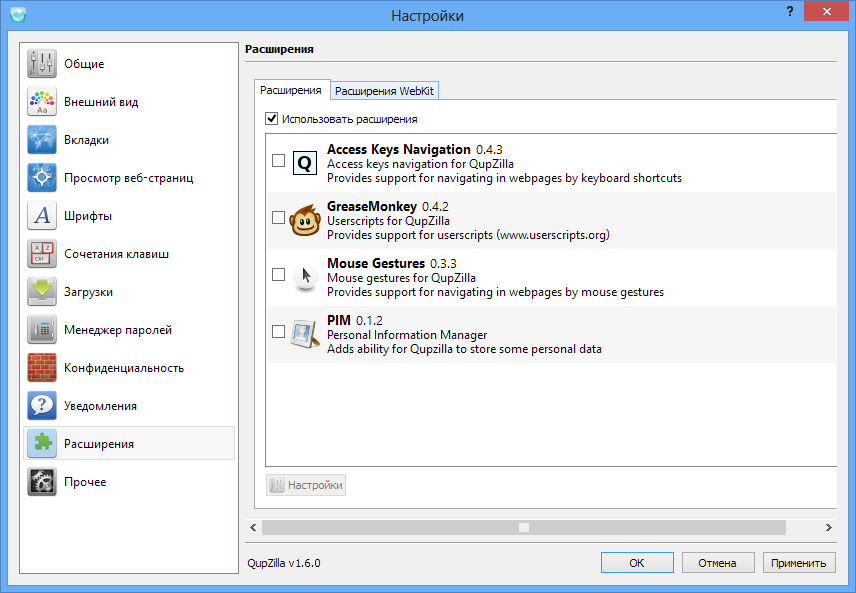This screenshot has width=856, height=593.
Task: Click the Personal Information Manager description
Action: click(x=407, y=335)
